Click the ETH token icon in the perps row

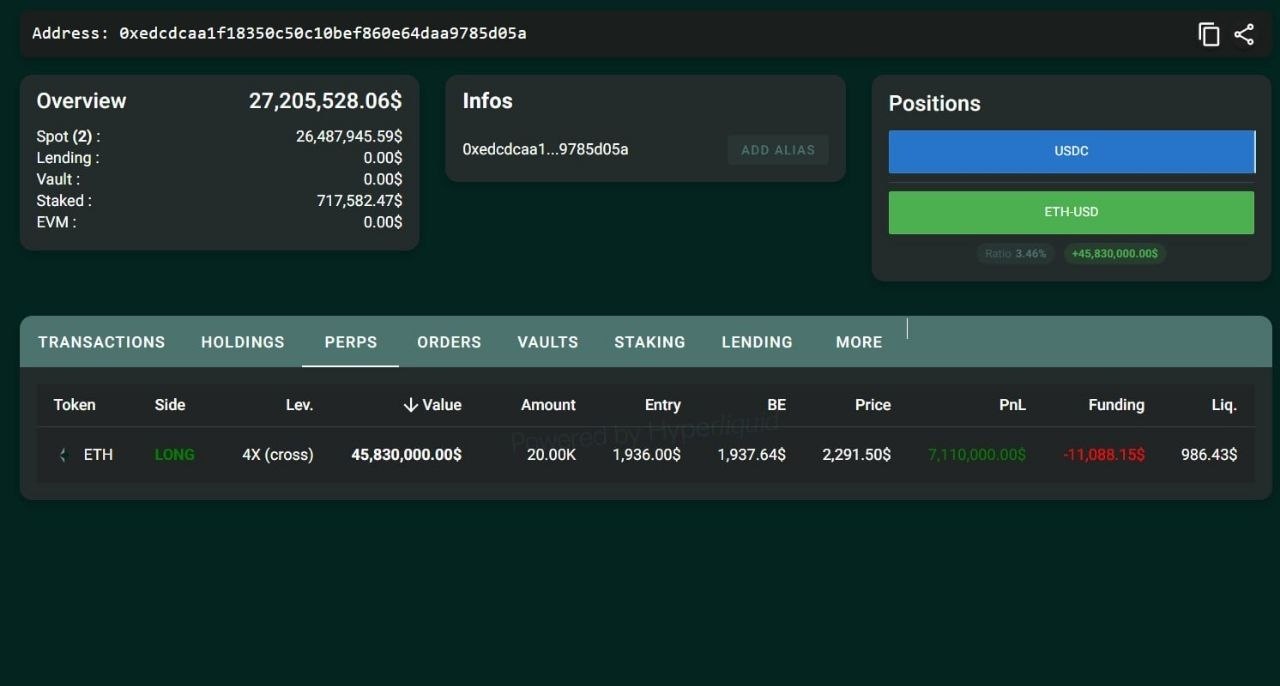click(63, 455)
